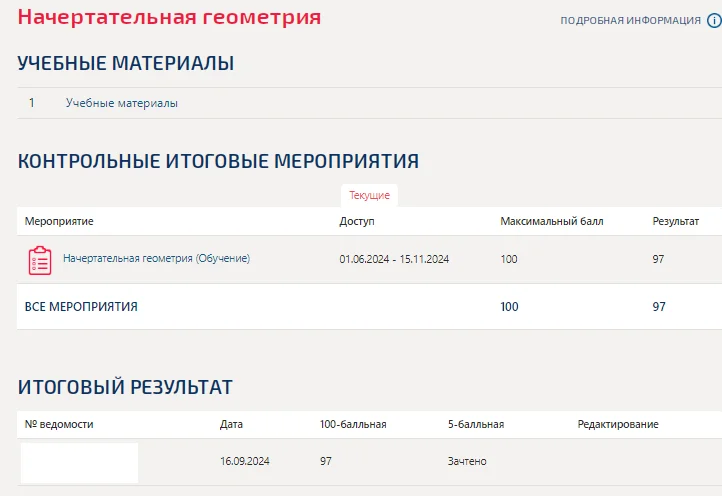
Task: Click row number 1 in Учебные материалы list
Action: point(31,103)
